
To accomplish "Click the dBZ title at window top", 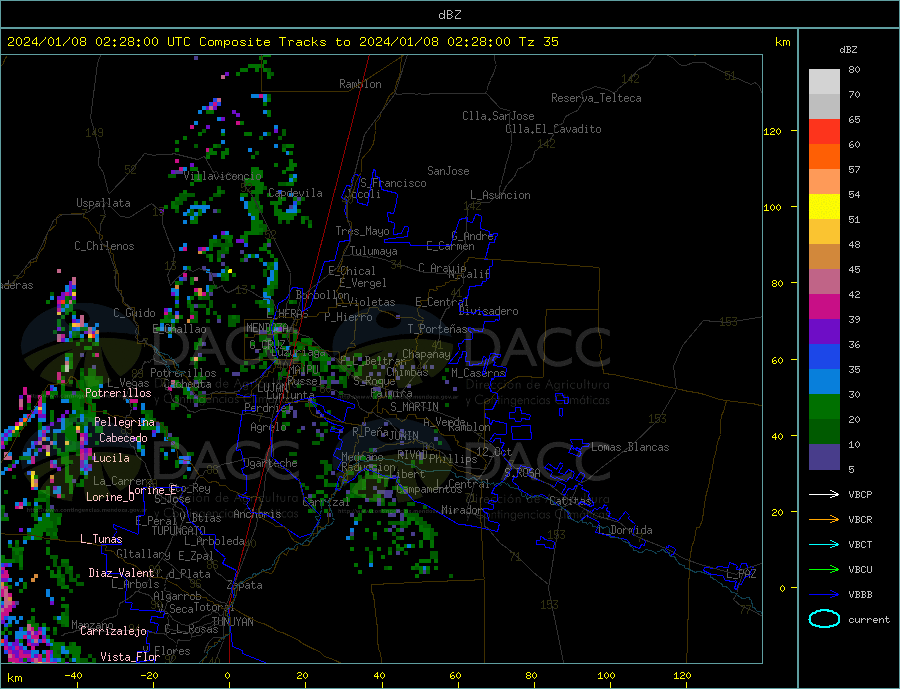I will point(450,15).
